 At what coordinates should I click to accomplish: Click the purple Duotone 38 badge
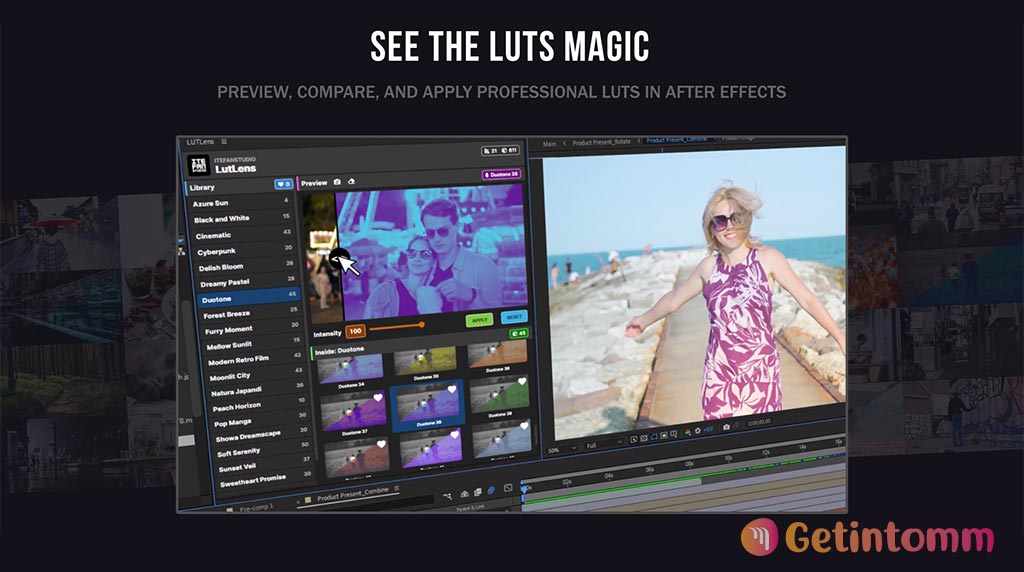pyautogui.click(x=501, y=174)
